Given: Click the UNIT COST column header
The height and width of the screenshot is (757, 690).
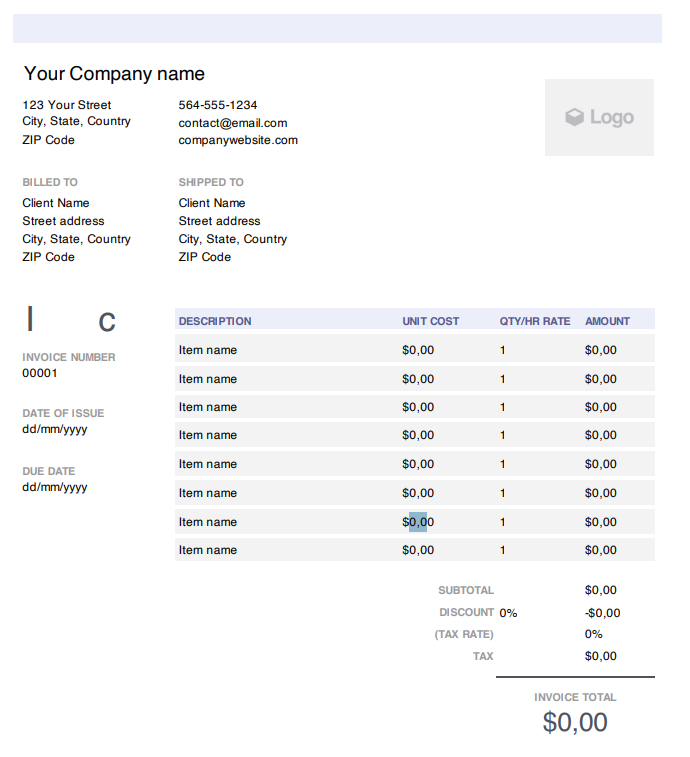Looking at the screenshot, I should point(431,322).
